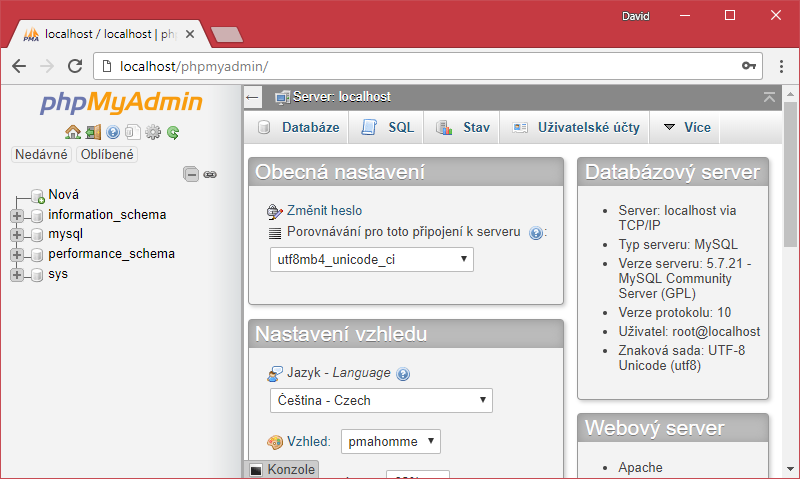Click the Změnit heslo link
The width and height of the screenshot is (800, 479).
click(324, 211)
